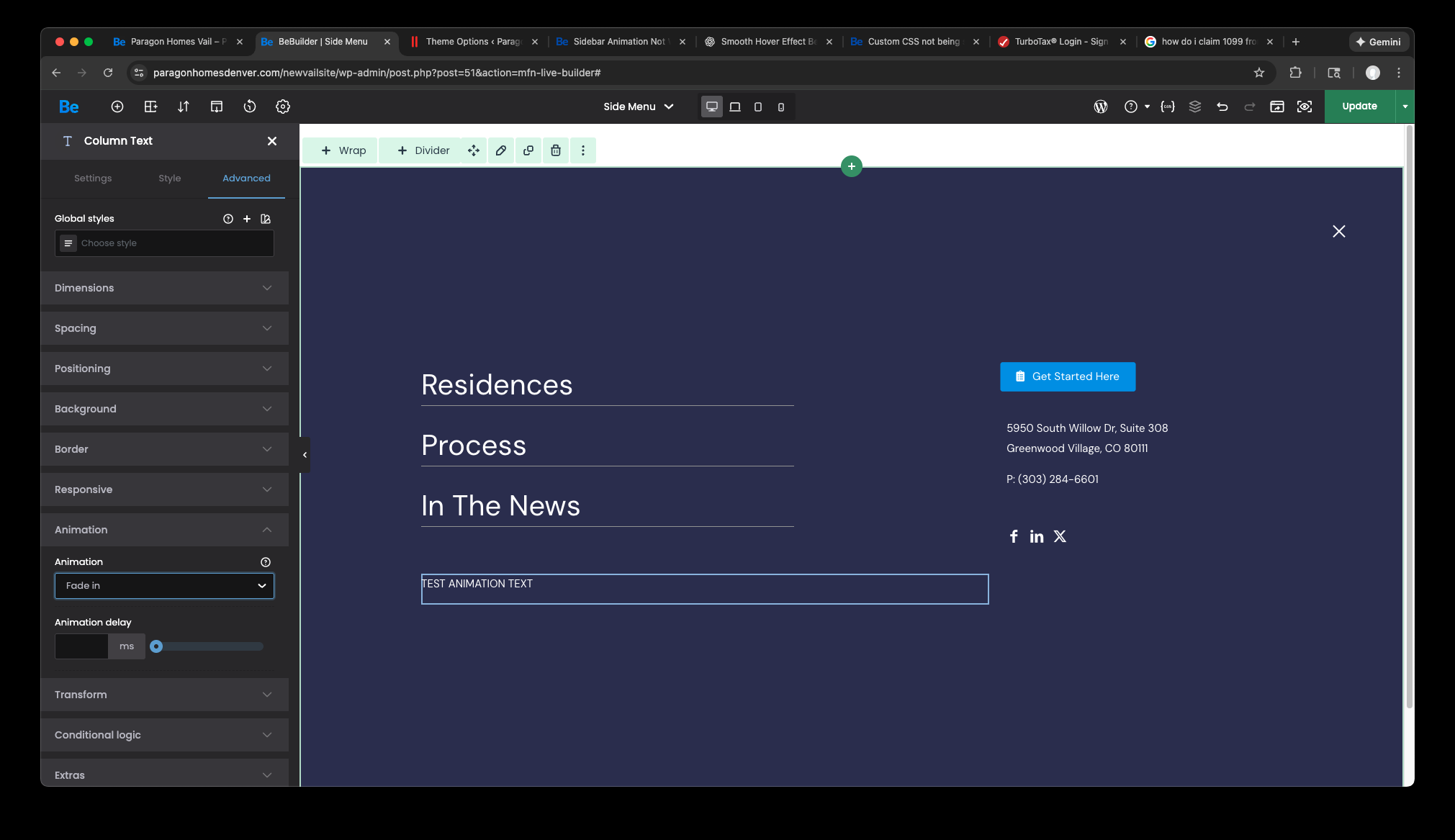Click the green Update button
This screenshot has height=840, width=1455.
pos(1359,107)
